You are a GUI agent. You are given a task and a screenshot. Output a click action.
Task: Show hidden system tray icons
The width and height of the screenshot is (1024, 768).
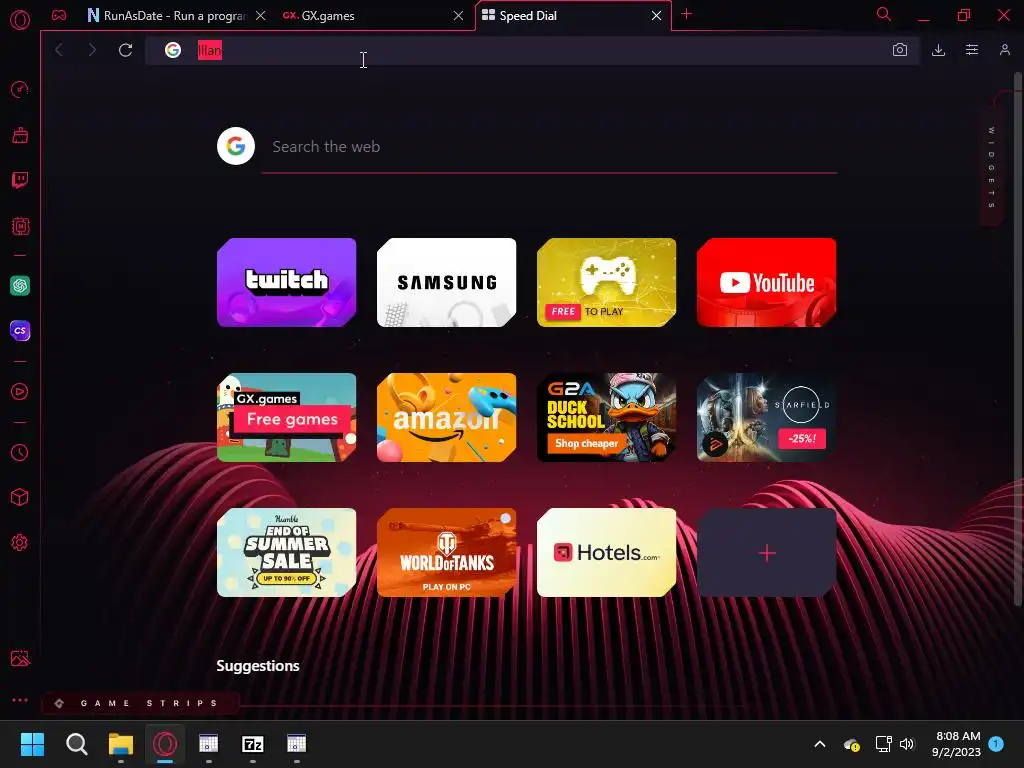tap(820, 744)
